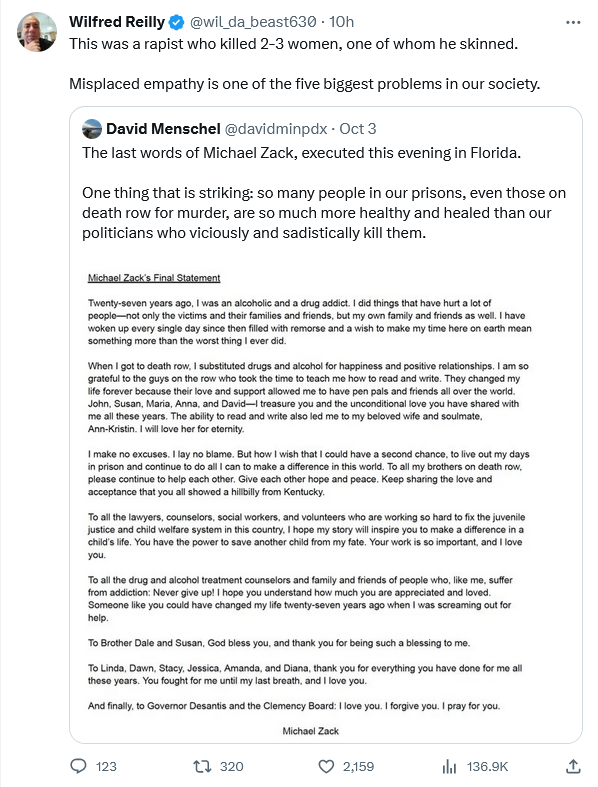Click the 136.9K views count

(x=488, y=766)
